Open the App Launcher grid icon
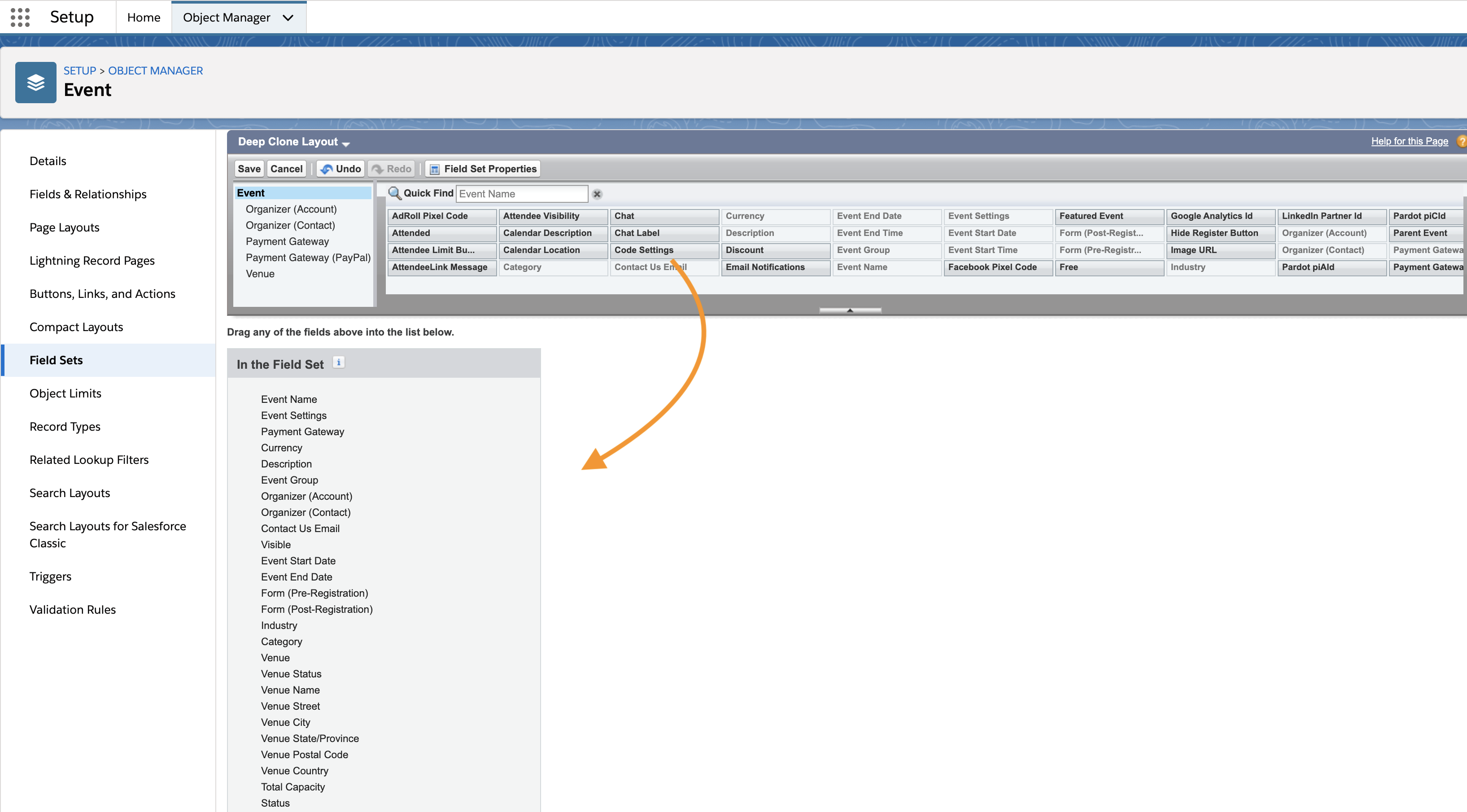The image size is (1467, 812). click(x=20, y=17)
